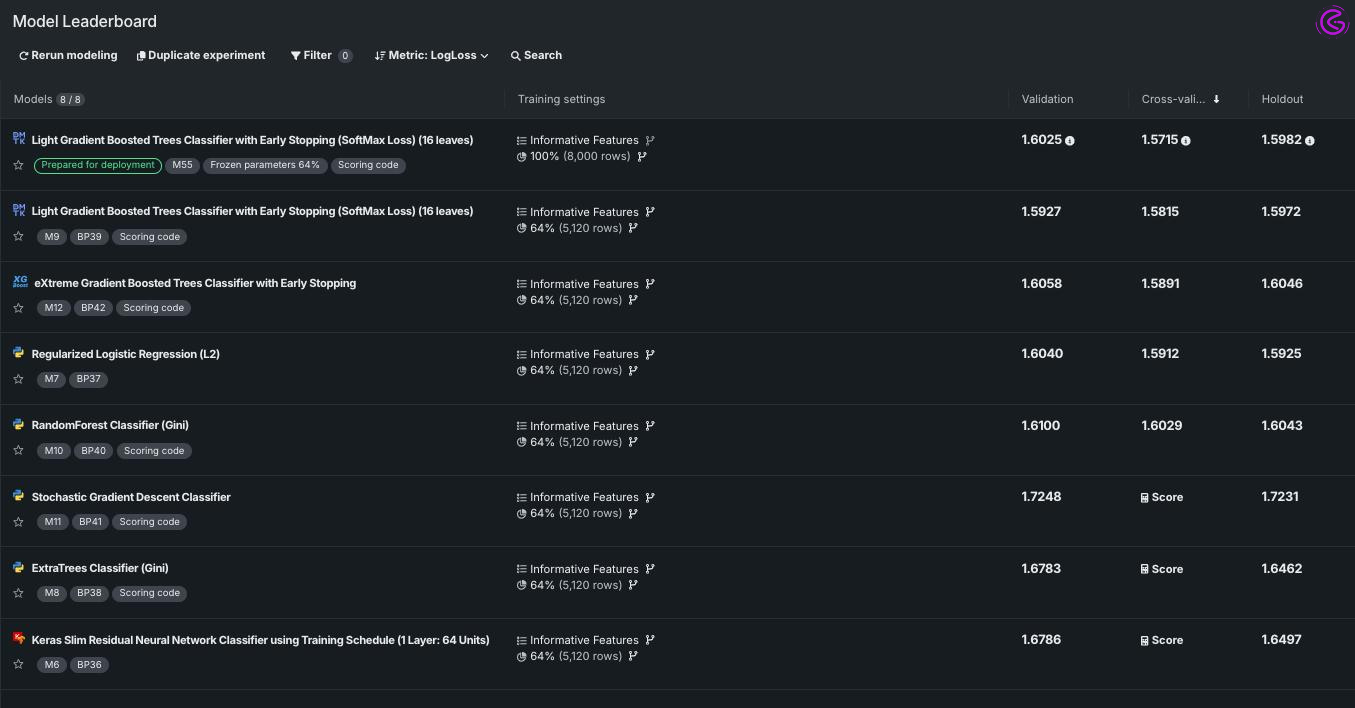Image resolution: width=1355 pixels, height=708 pixels.
Task: Open the Metric: LogLoss dropdown
Action: [x=431, y=55]
